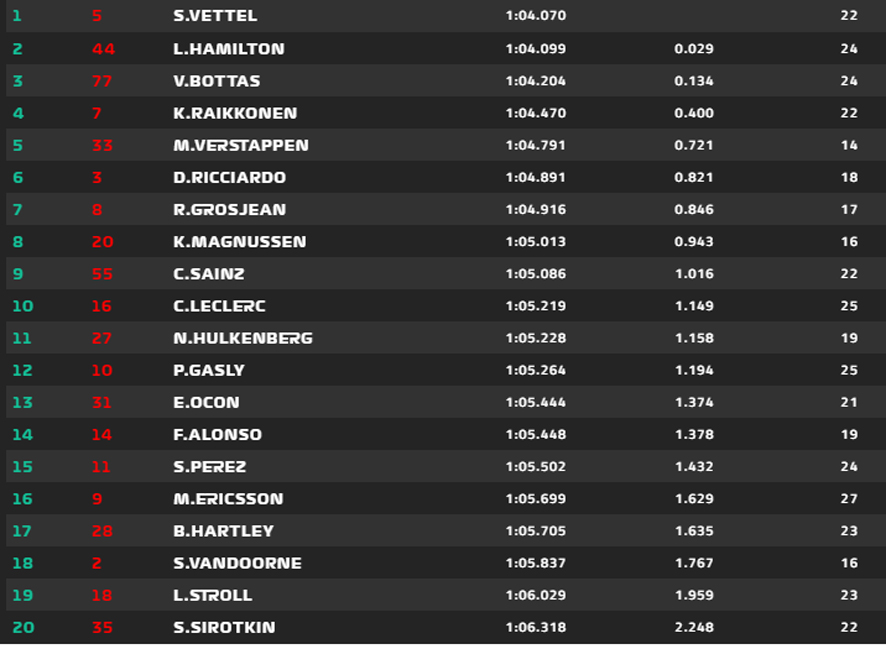Click driver name S.VETTEL
This screenshot has width=886, height=670.
[215, 16]
